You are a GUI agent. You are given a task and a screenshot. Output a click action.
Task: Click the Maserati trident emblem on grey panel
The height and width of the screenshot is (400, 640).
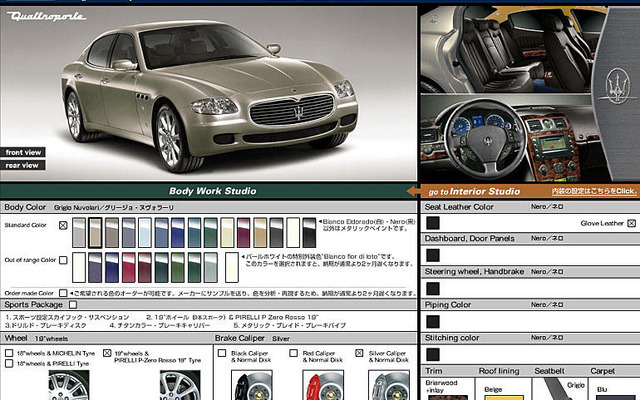click(618, 86)
